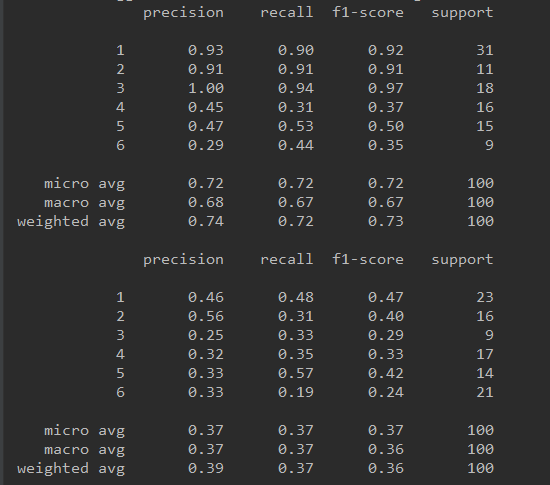Click the 0.94 recall value
Viewport: 550px width, 485px height.
(296, 88)
